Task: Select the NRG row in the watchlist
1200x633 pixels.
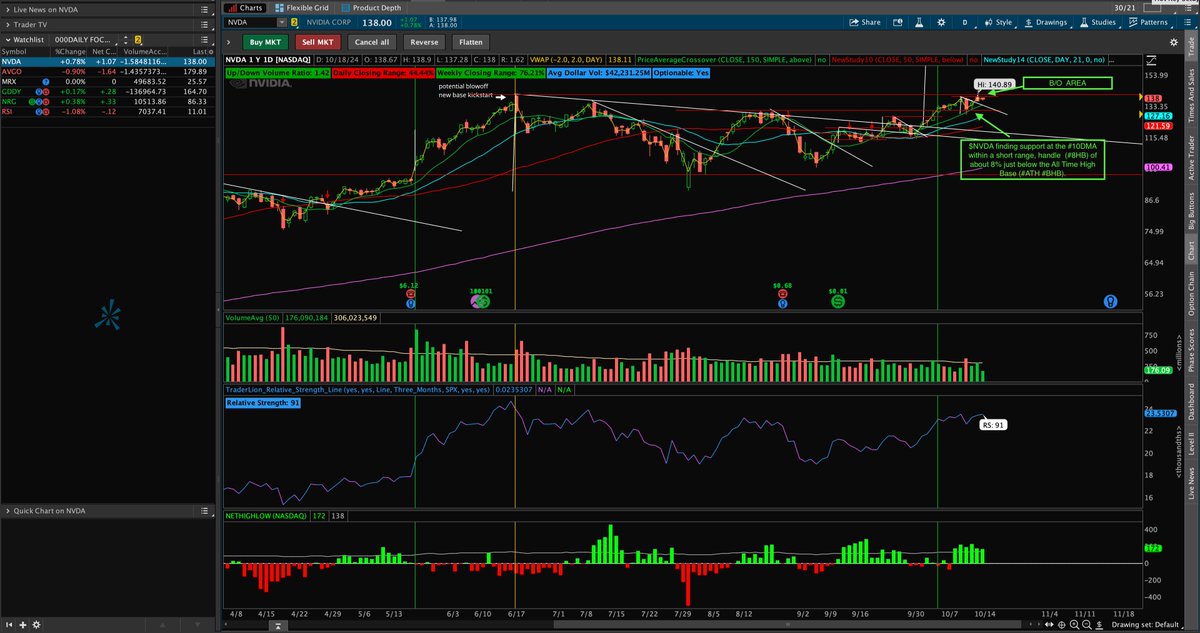Action: click(x=108, y=101)
